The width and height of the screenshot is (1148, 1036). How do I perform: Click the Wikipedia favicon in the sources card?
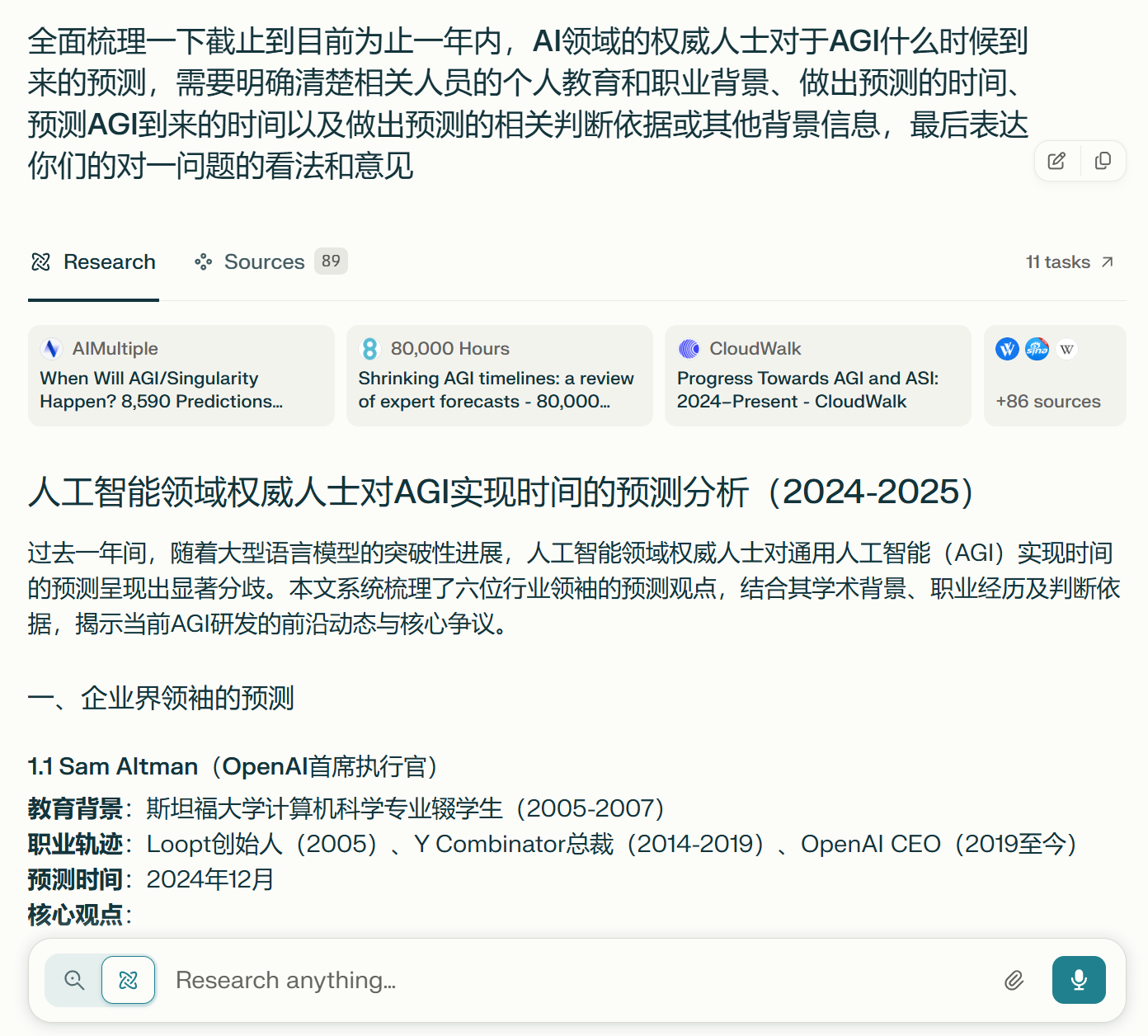click(x=1066, y=349)
